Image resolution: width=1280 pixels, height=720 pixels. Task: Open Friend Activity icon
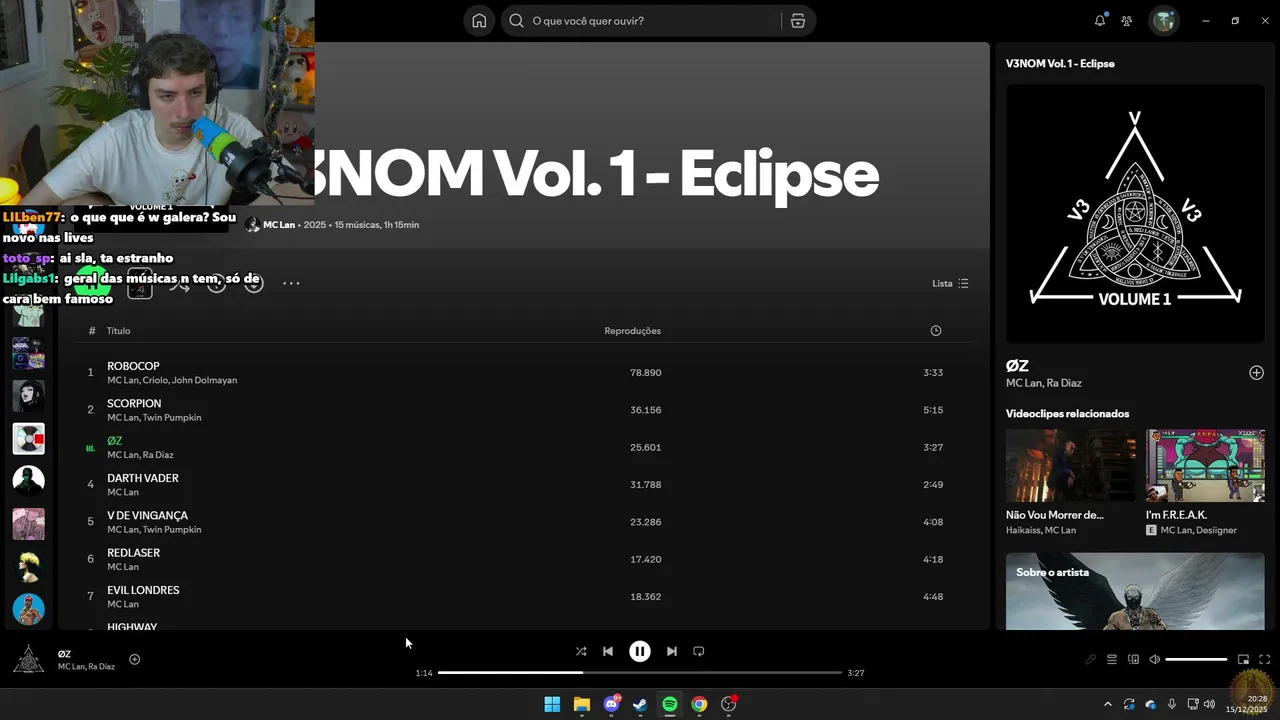click(1127, 21)
